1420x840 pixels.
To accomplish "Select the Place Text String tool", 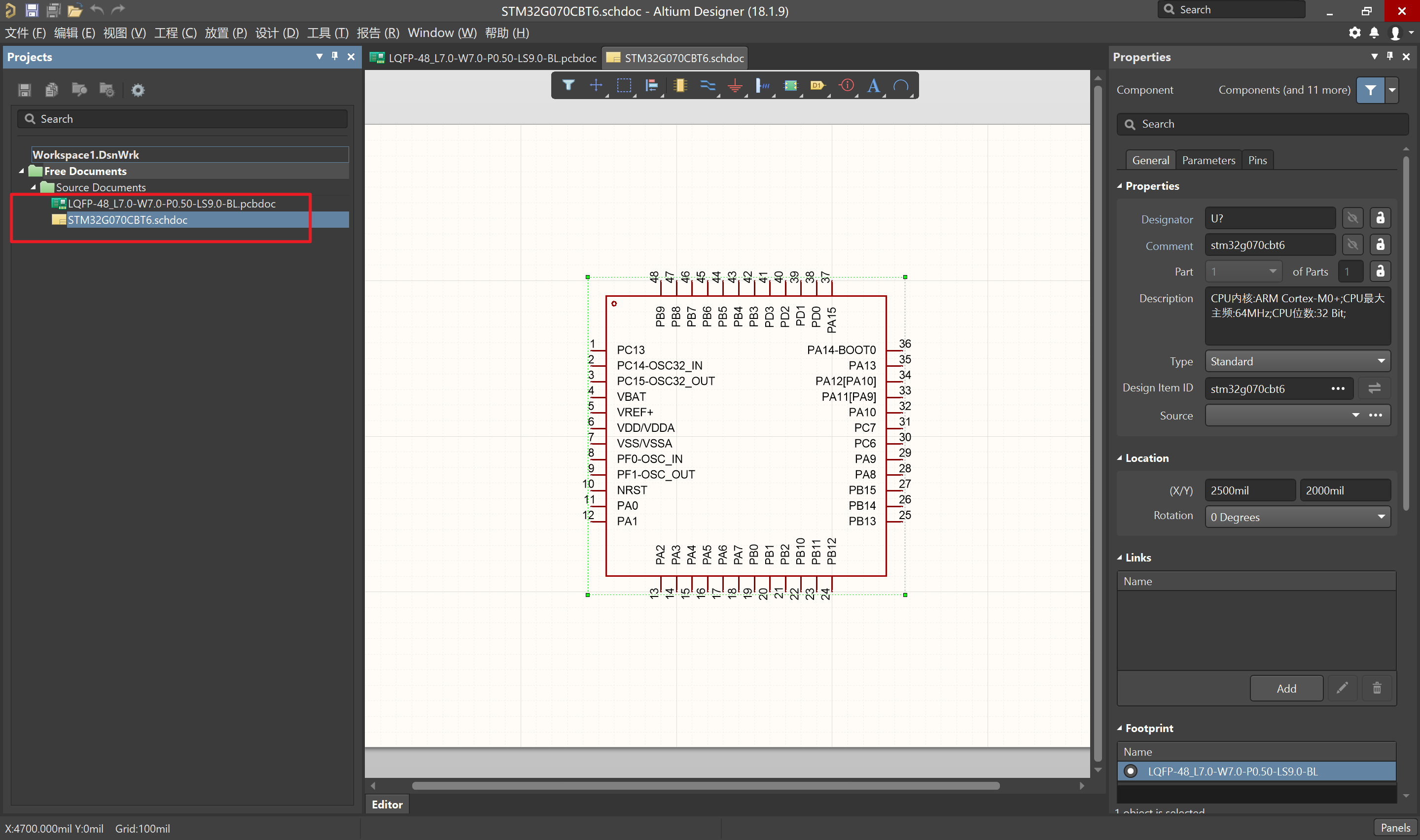I will 874,85.
